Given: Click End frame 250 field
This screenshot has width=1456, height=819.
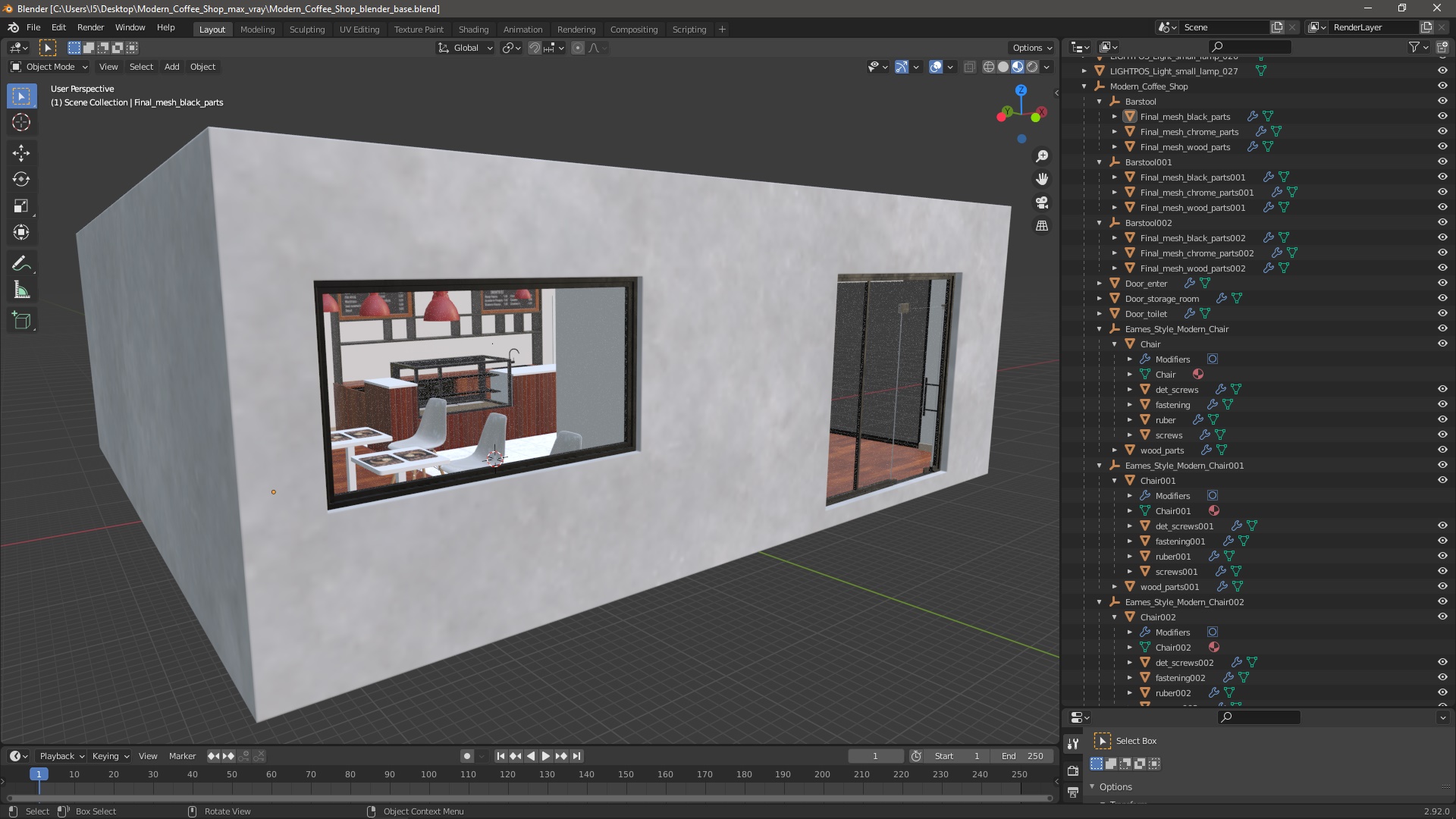Looking at the screenshot, I should (x=1021, y=756).
